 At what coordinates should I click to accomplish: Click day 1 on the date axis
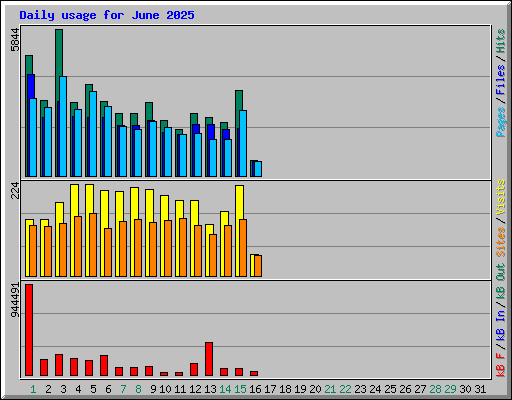tap(33, 389)
